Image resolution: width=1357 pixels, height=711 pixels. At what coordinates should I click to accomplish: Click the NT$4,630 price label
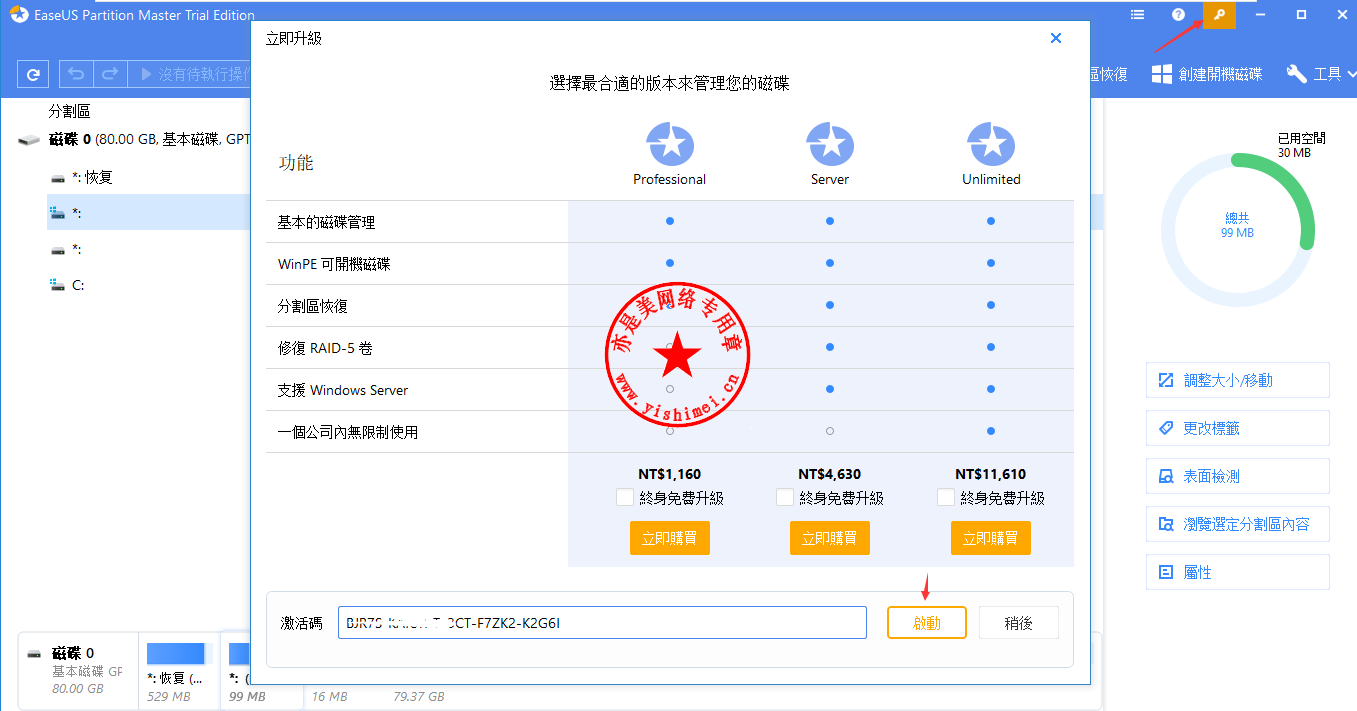tap(830, 474)
